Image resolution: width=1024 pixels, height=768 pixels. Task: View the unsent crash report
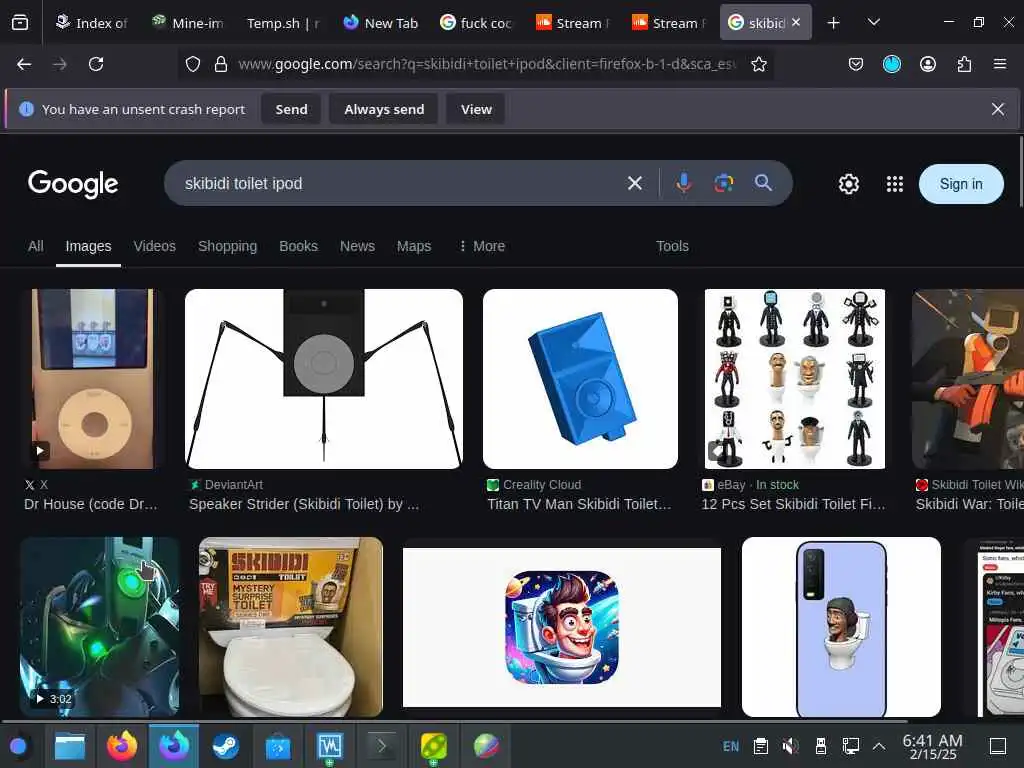pos(476,109)
